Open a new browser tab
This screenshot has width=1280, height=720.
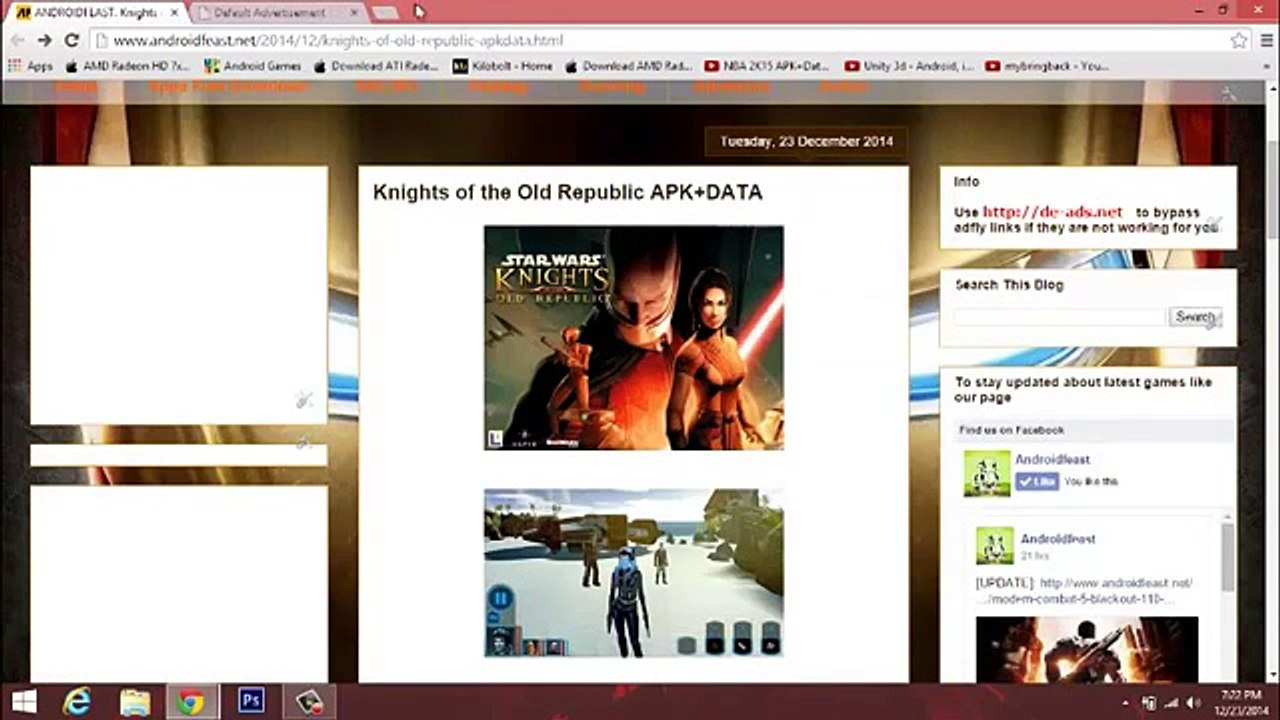pyautogui.click(x=386, y=13)
